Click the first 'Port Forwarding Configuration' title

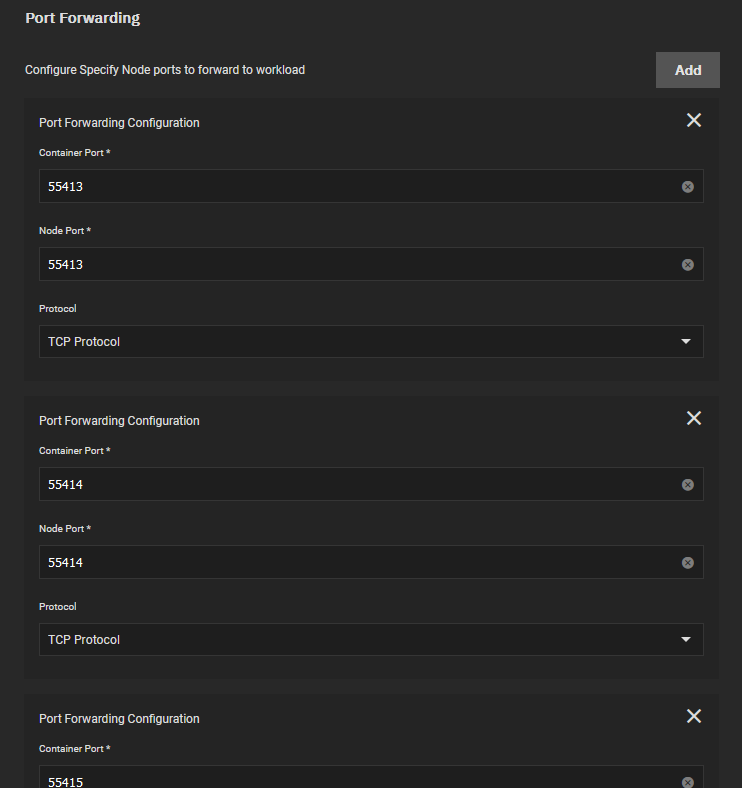click(x=119, y=123)
